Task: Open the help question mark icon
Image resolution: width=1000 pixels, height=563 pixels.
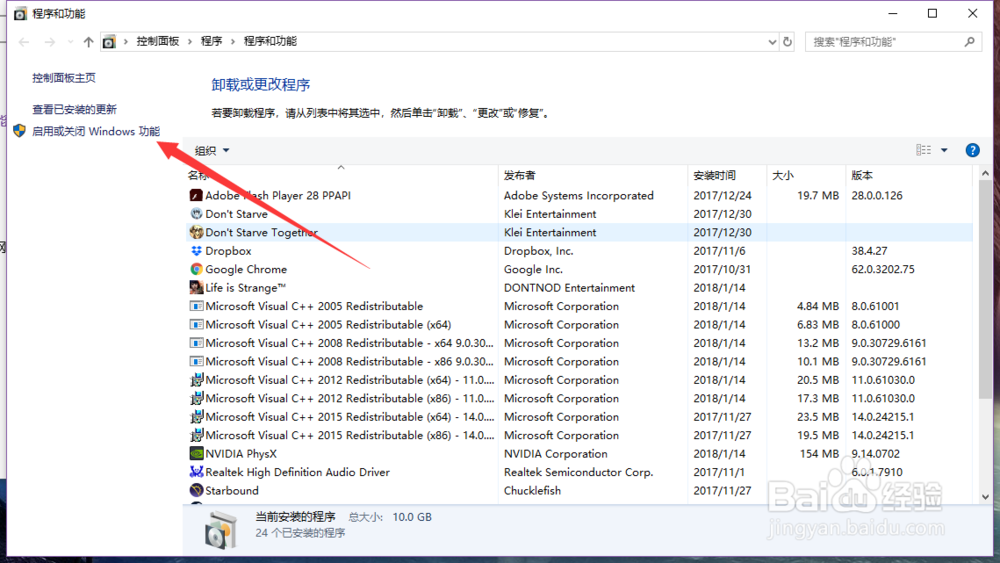Action: [x=972, y=150]
